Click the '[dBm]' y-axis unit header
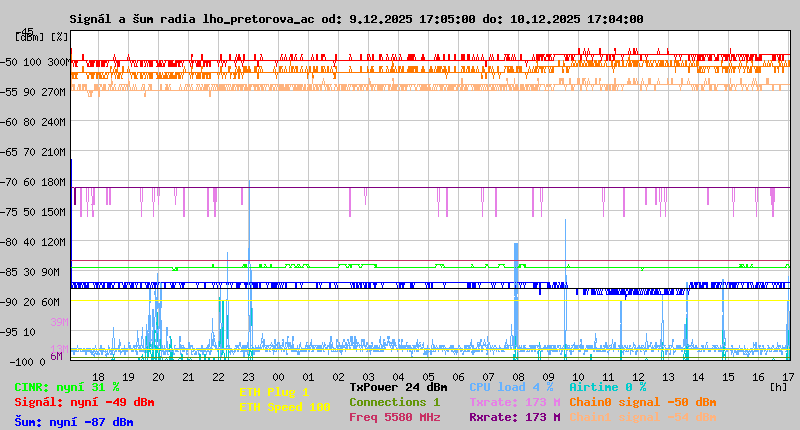800x430 pixels. point(30,37)
